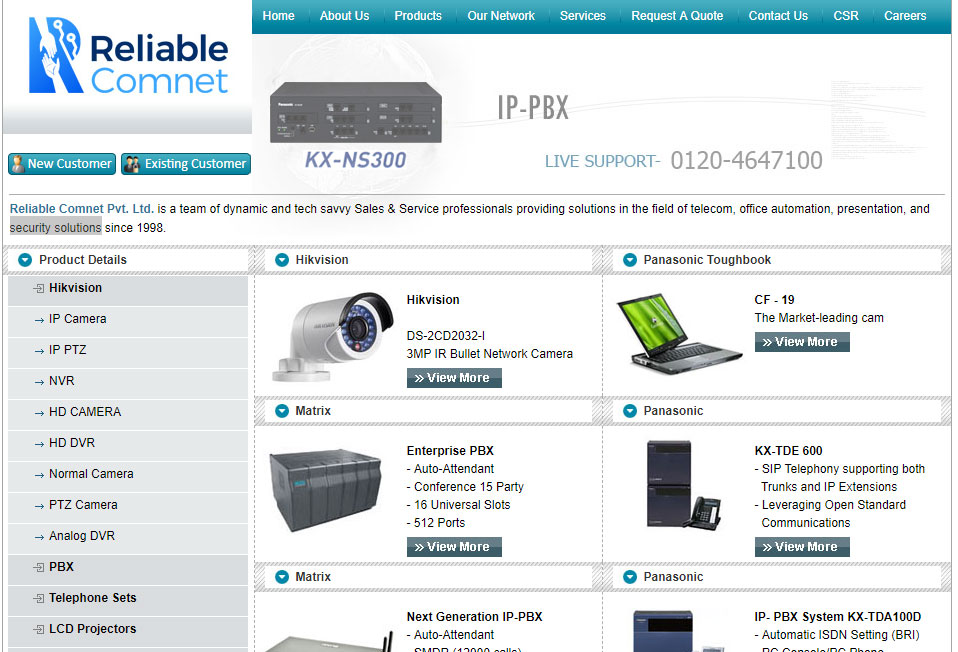
Task: Click the KX-TDE 600 product title
Action: [789, 451]
